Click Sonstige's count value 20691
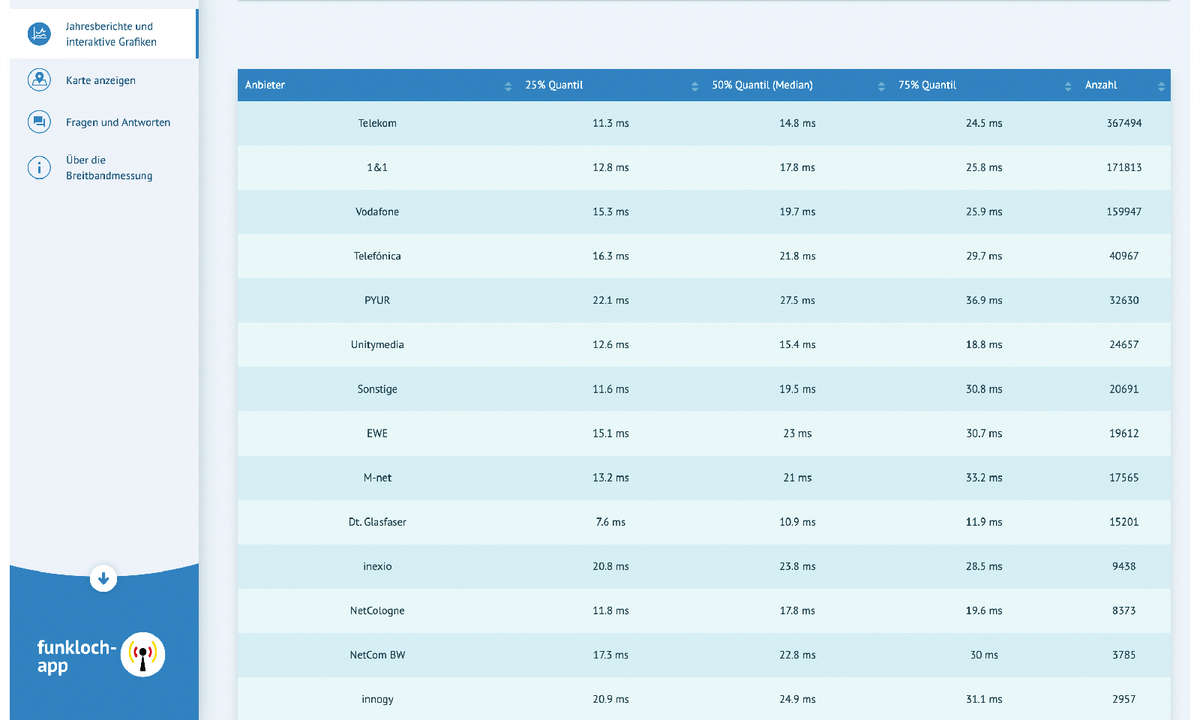 (x=1124, y=389)
